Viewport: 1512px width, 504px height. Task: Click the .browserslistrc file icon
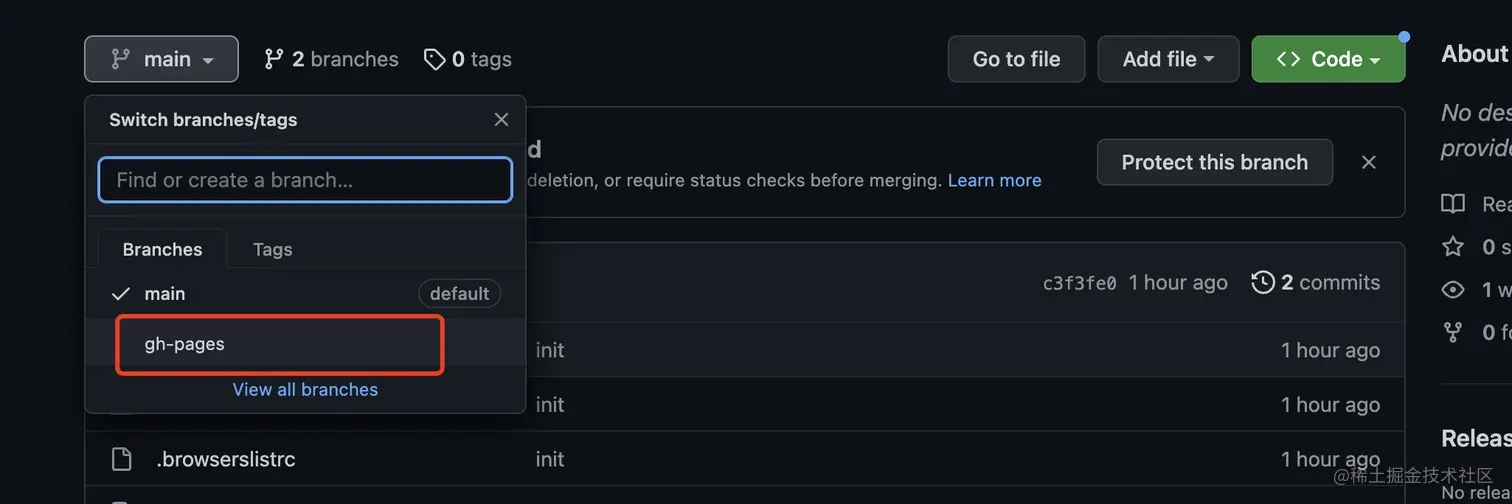pos(121,459)
